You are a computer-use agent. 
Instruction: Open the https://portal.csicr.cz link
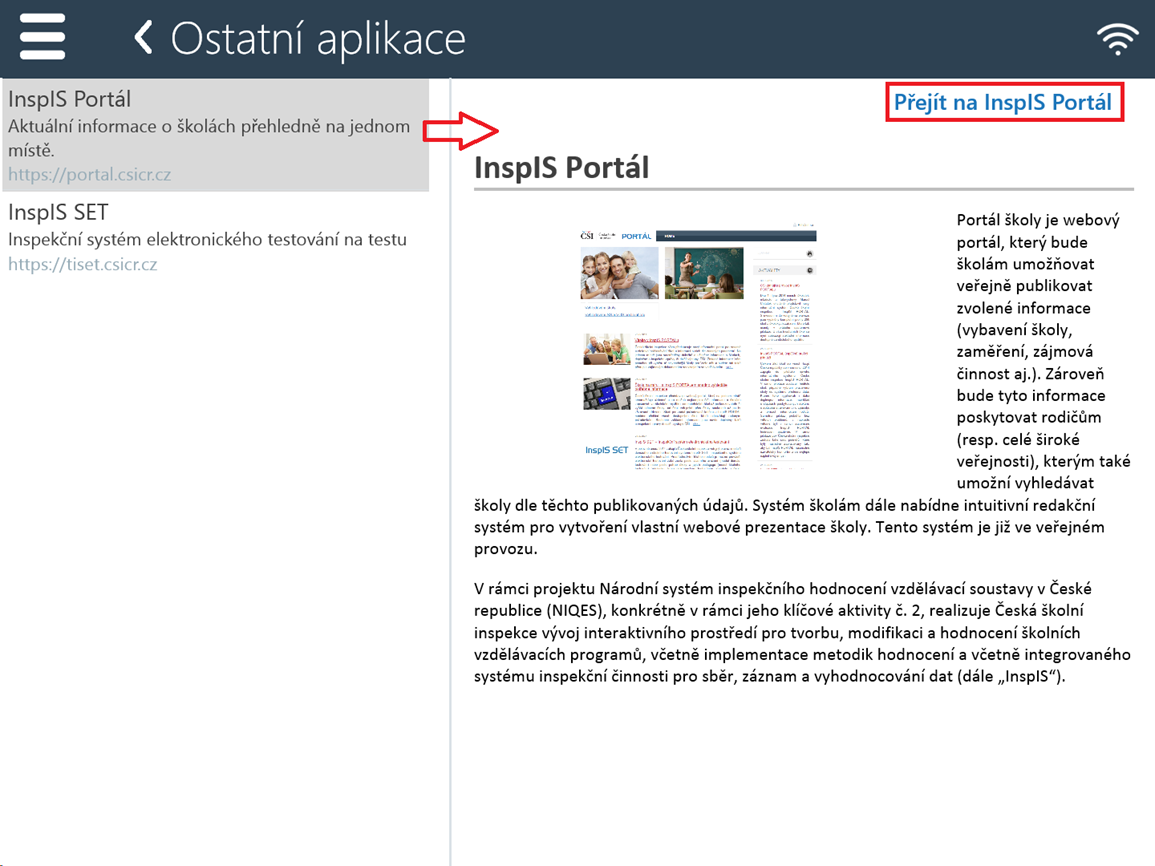89,175
